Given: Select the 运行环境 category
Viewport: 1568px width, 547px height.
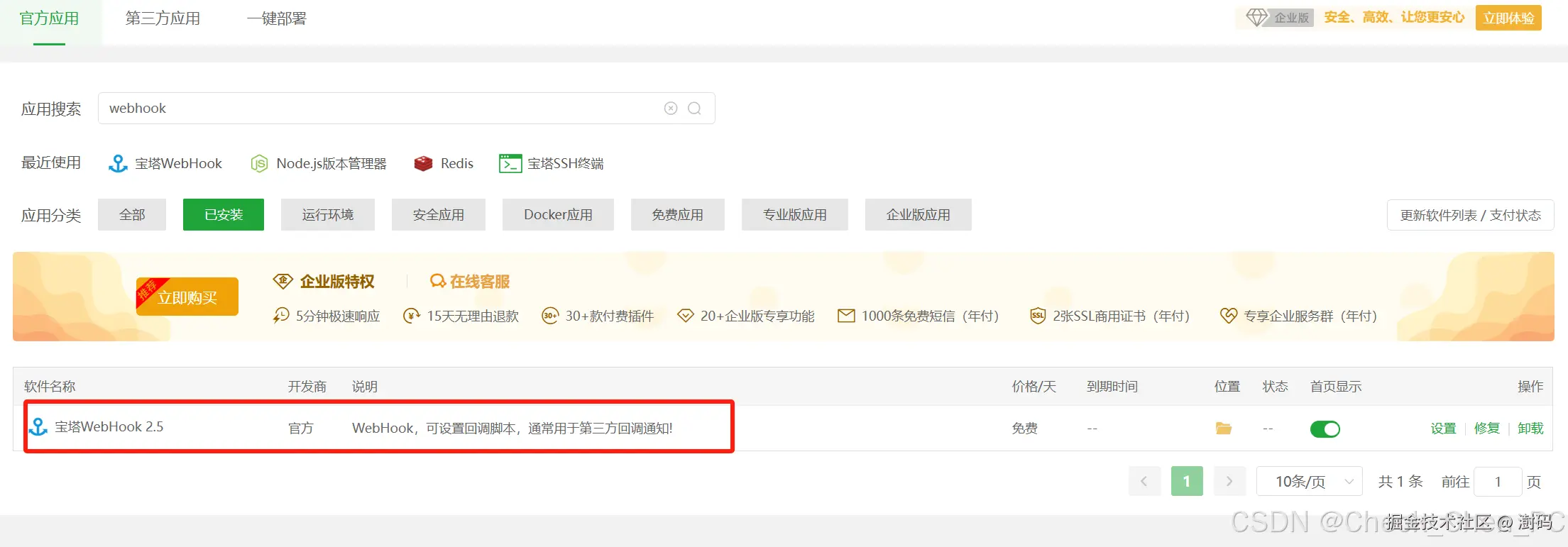Looking at the screenshot, I should pos(328,215).
